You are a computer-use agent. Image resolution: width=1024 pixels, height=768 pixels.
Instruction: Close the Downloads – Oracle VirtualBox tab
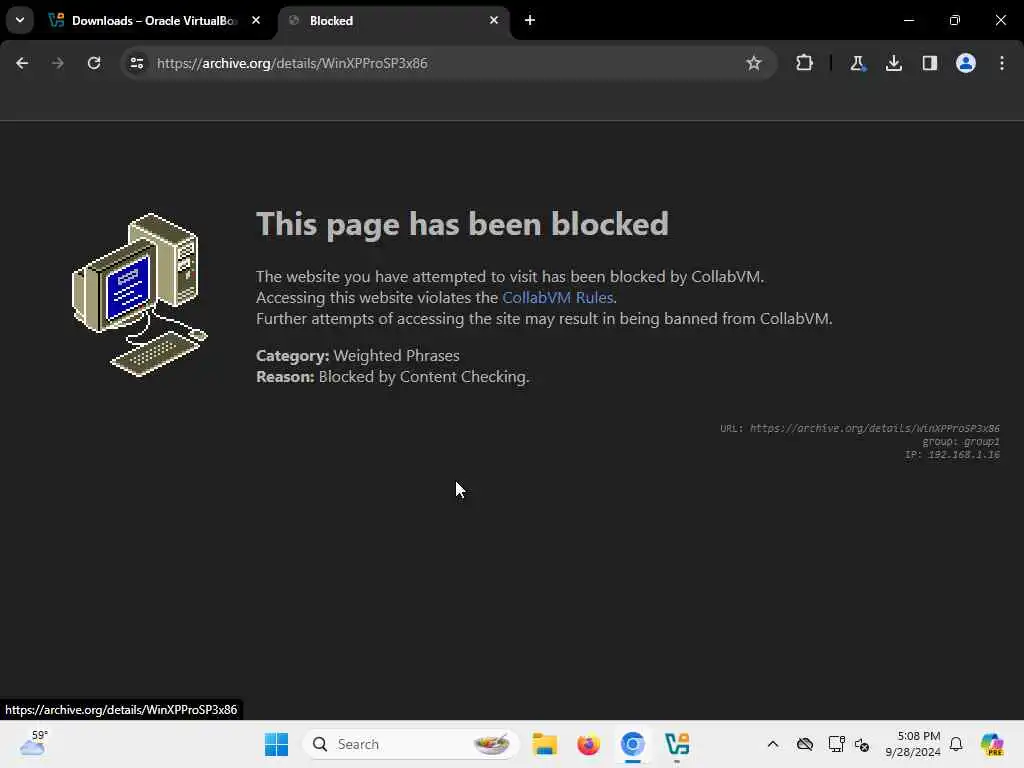tap(256, 20)
